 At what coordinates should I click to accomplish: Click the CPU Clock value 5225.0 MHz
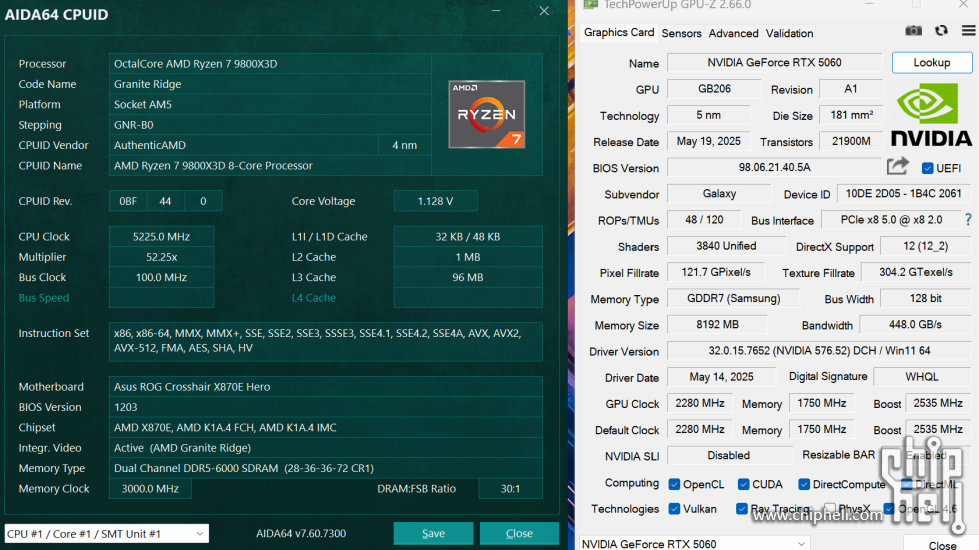[x=161, y=237]
